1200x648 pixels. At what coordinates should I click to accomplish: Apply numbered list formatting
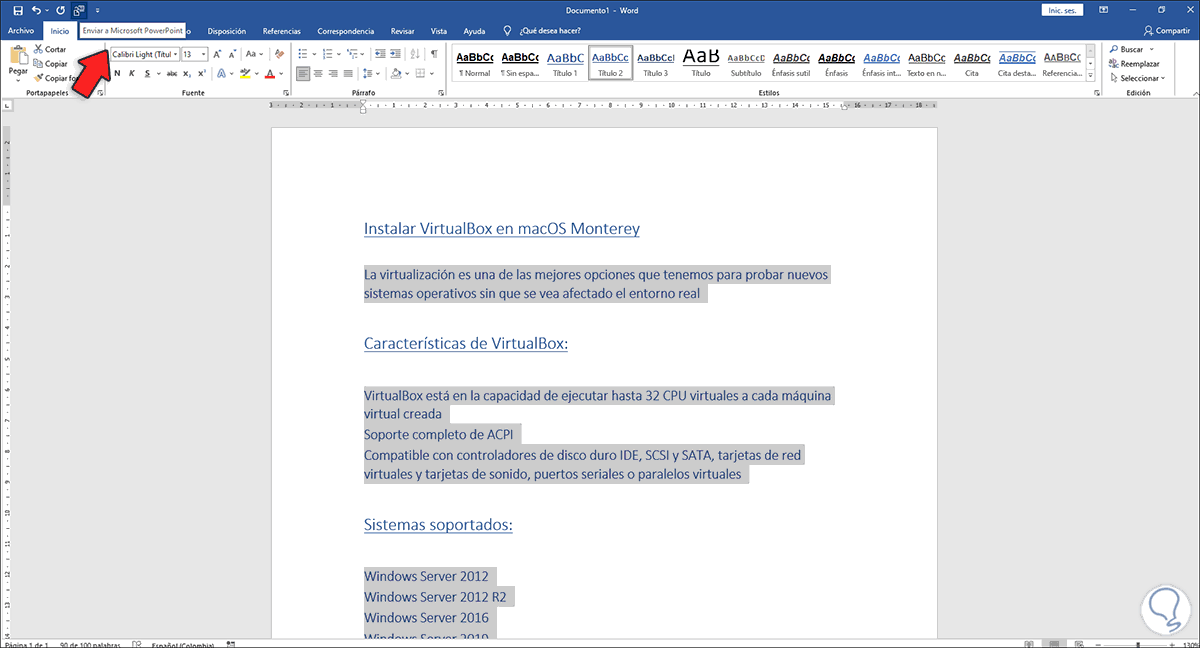330,54
